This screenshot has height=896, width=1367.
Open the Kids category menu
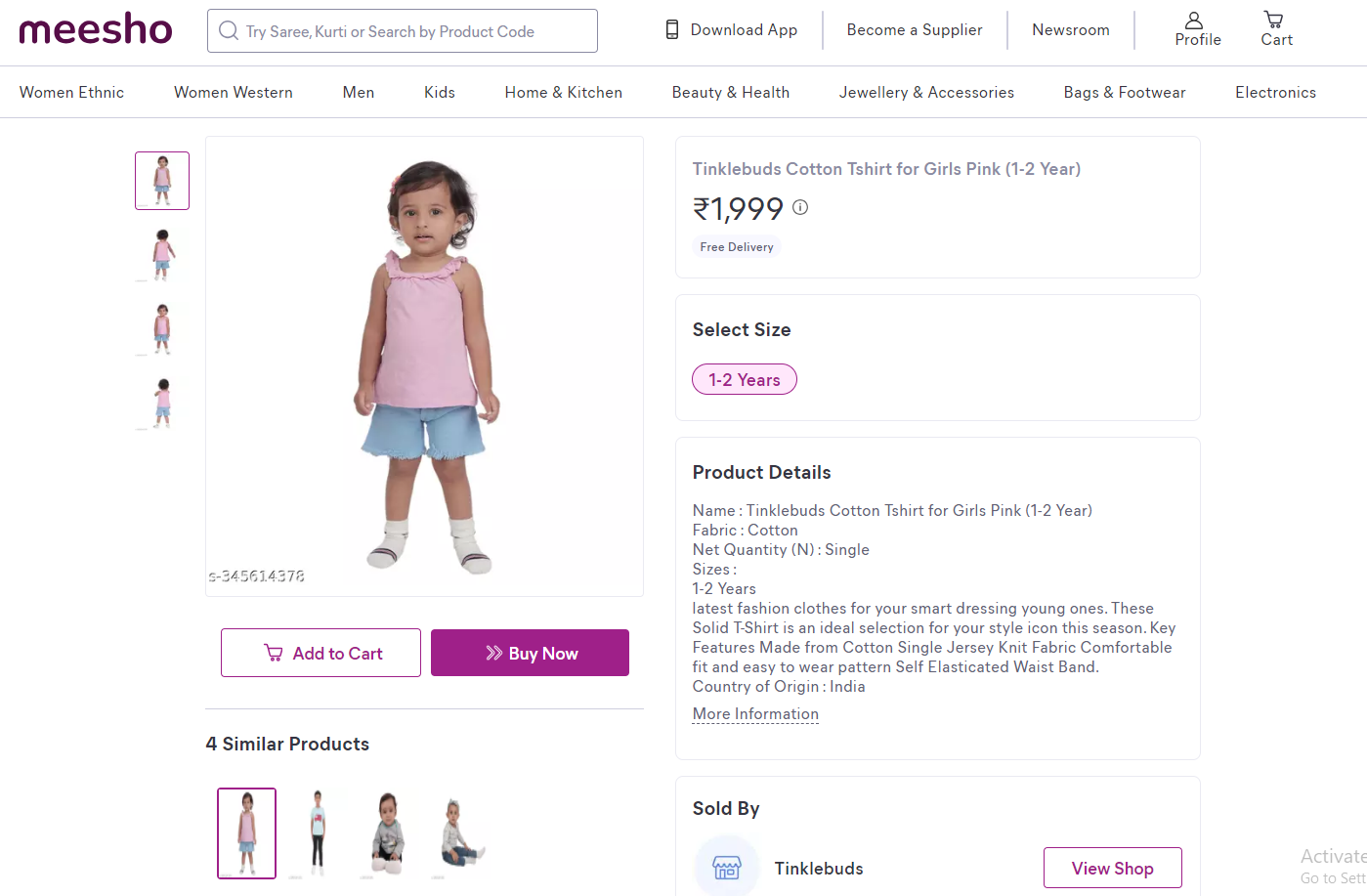pyautogui.click(x=440, y=93)
